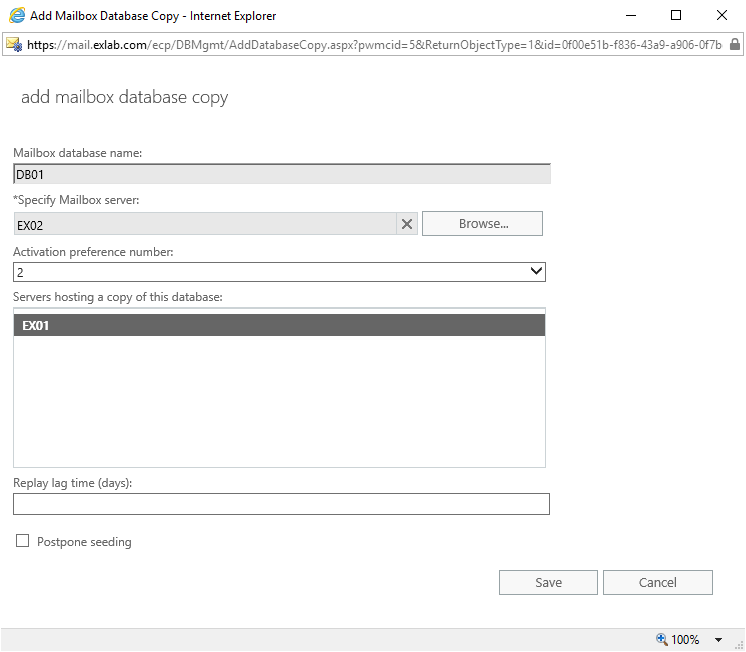Click the mail page icon in address bar

(14, 45)
